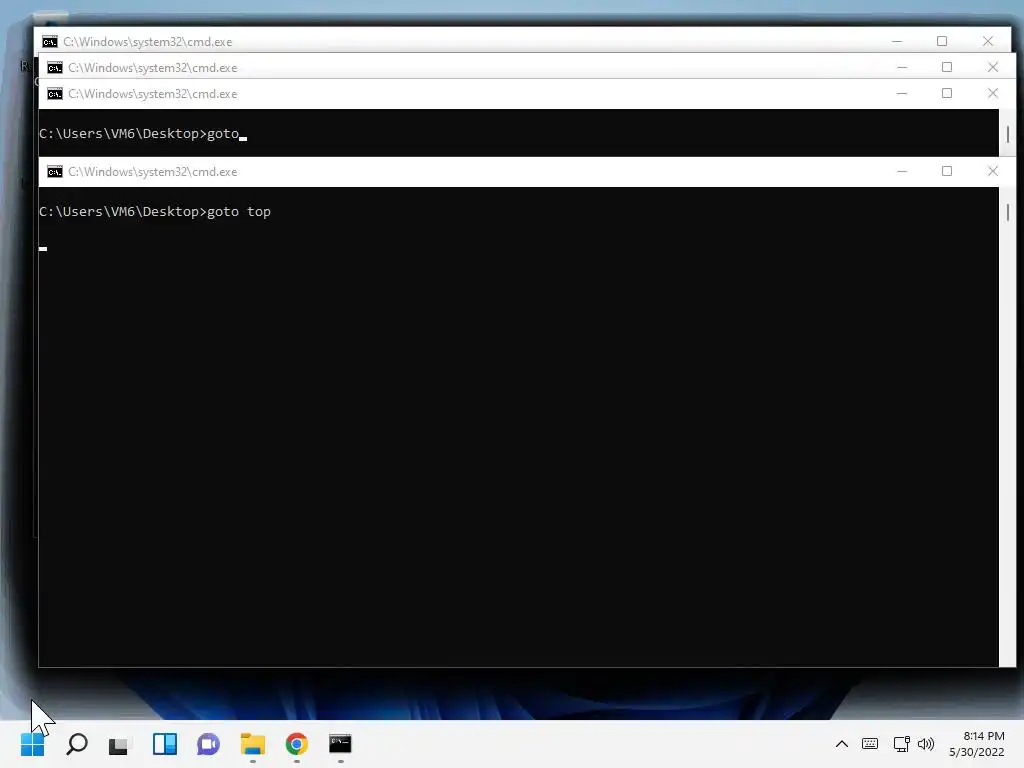Click cmd icon in second cmd window title bar
This screenshot has height=768, width=1024.
[x=55, y=68]
